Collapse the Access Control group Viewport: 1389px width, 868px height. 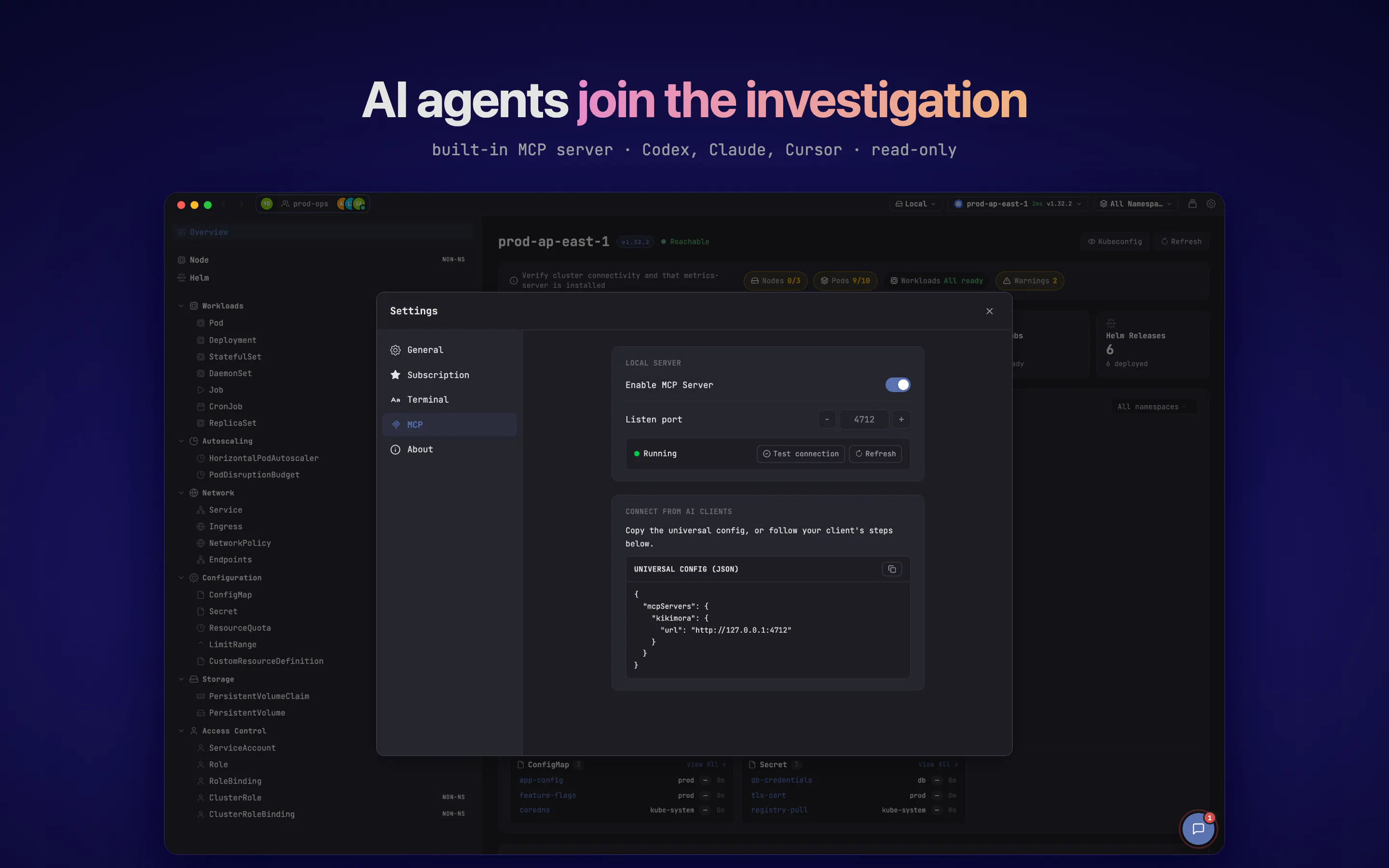181,731
